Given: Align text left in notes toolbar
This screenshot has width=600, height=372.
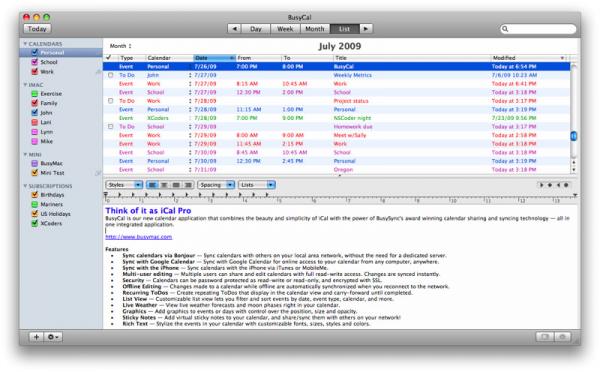Looking at the screenshot, I should 152,185.
